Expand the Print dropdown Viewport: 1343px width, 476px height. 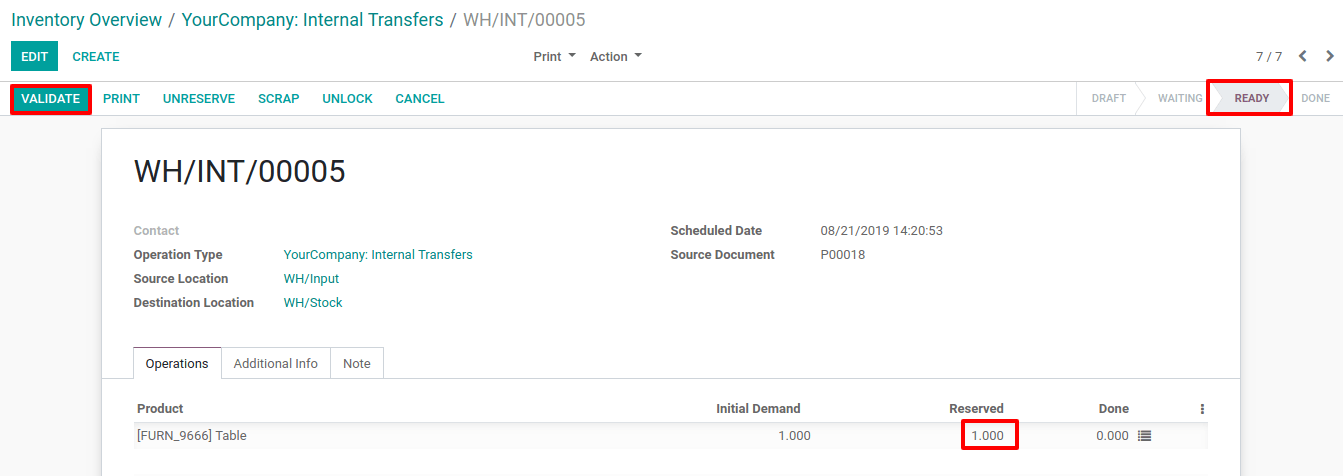click(554, 57)
